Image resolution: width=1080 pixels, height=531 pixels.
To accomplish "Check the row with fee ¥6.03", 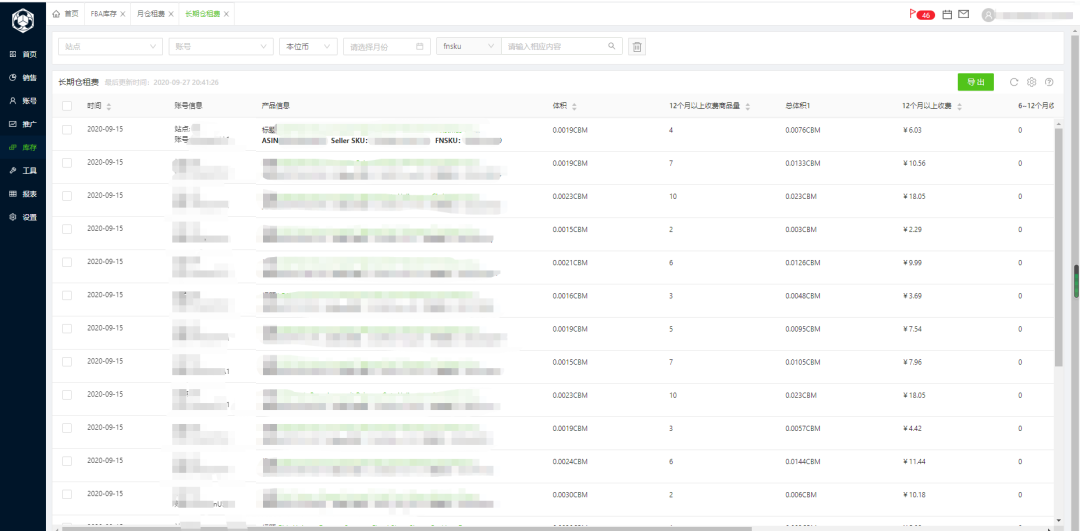I will [67, 129].
